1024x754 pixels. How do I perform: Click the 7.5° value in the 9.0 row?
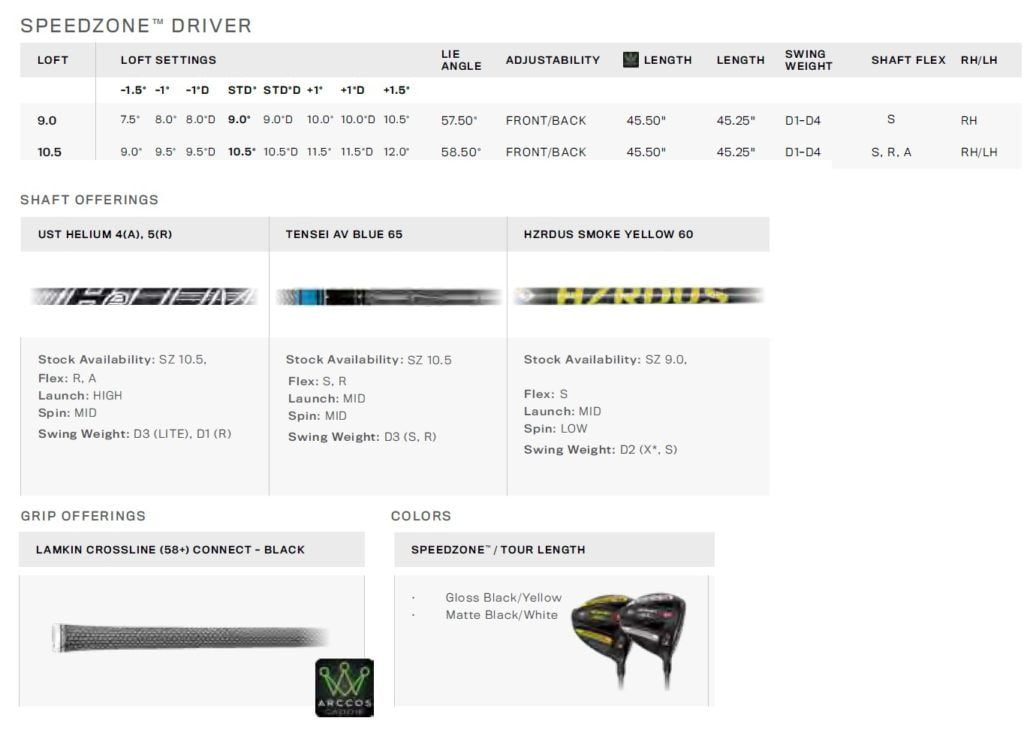(130, 119)
